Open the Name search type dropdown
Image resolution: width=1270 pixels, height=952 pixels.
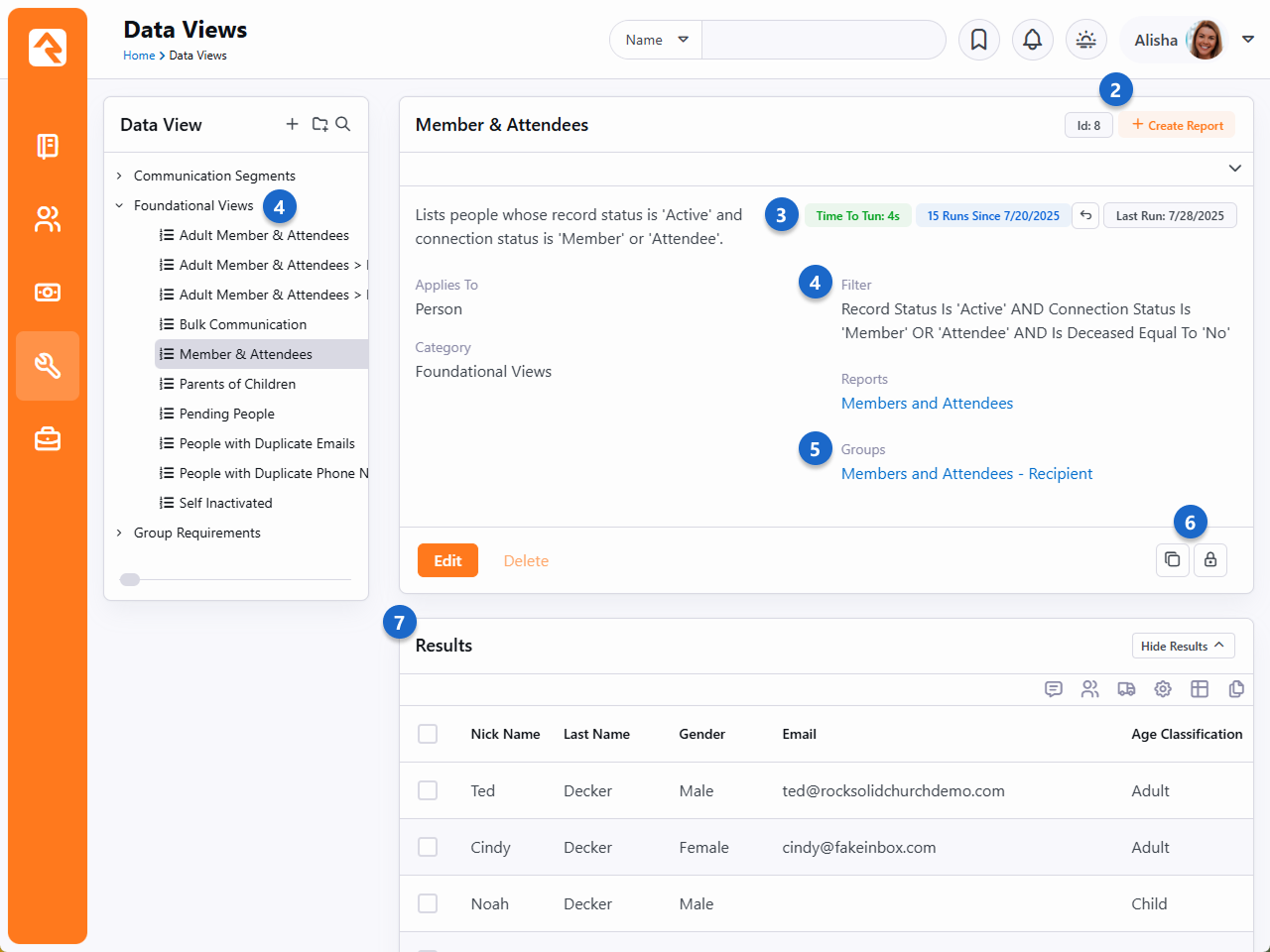[656, 40]
